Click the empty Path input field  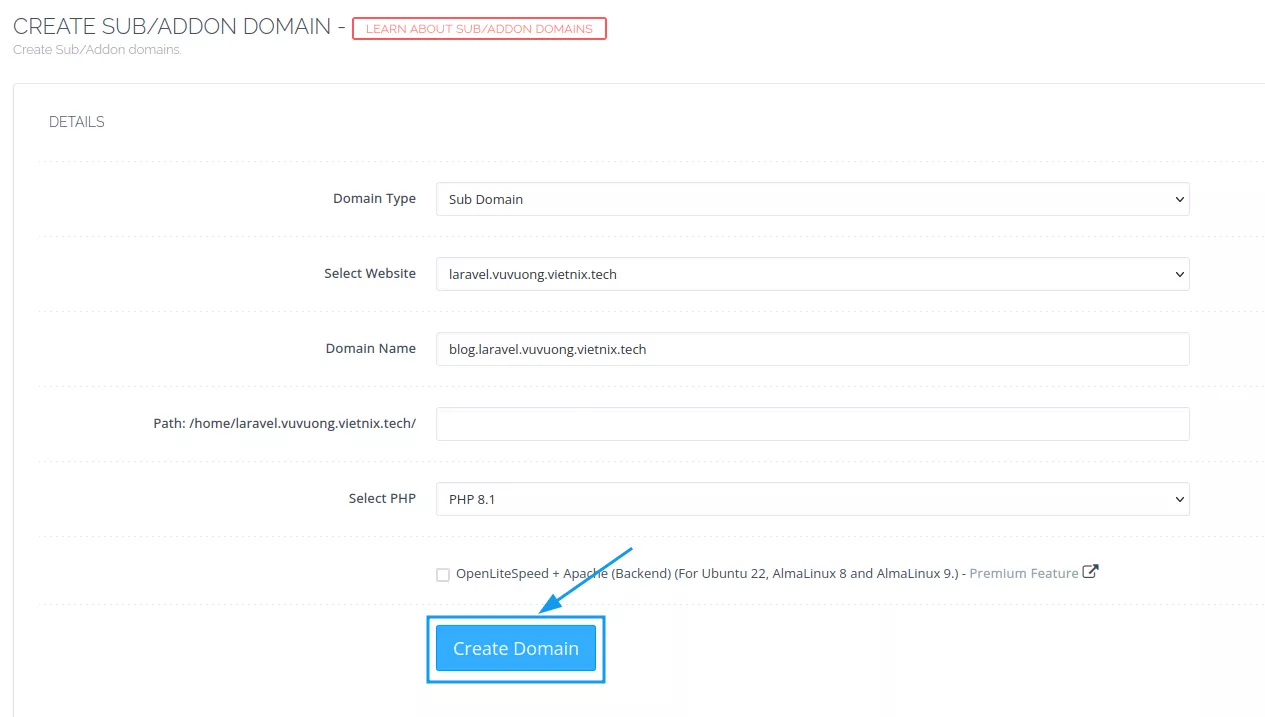pos(812,423)
